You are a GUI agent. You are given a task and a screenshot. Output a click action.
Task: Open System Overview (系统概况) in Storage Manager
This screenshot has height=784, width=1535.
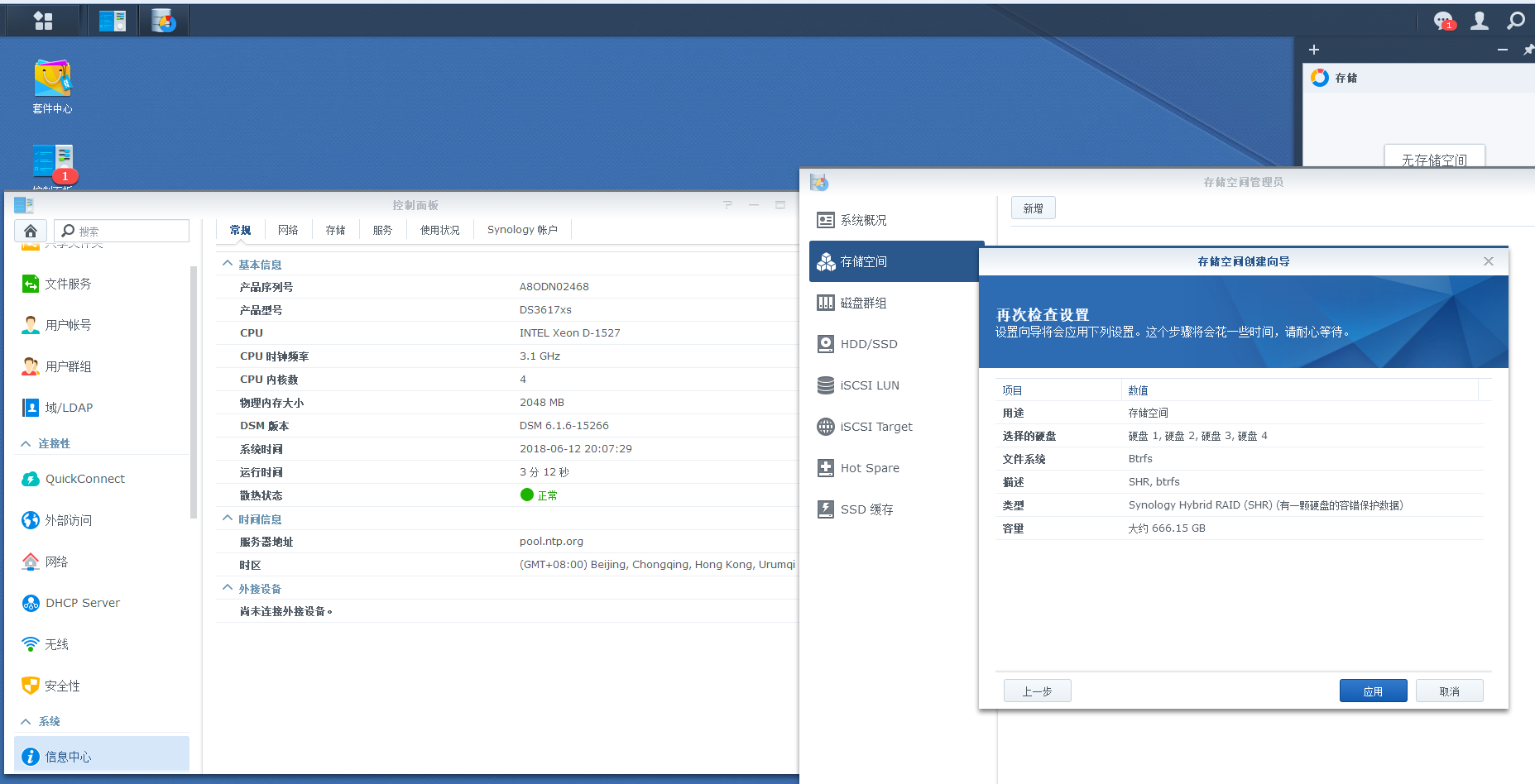[x=896, y=220]
